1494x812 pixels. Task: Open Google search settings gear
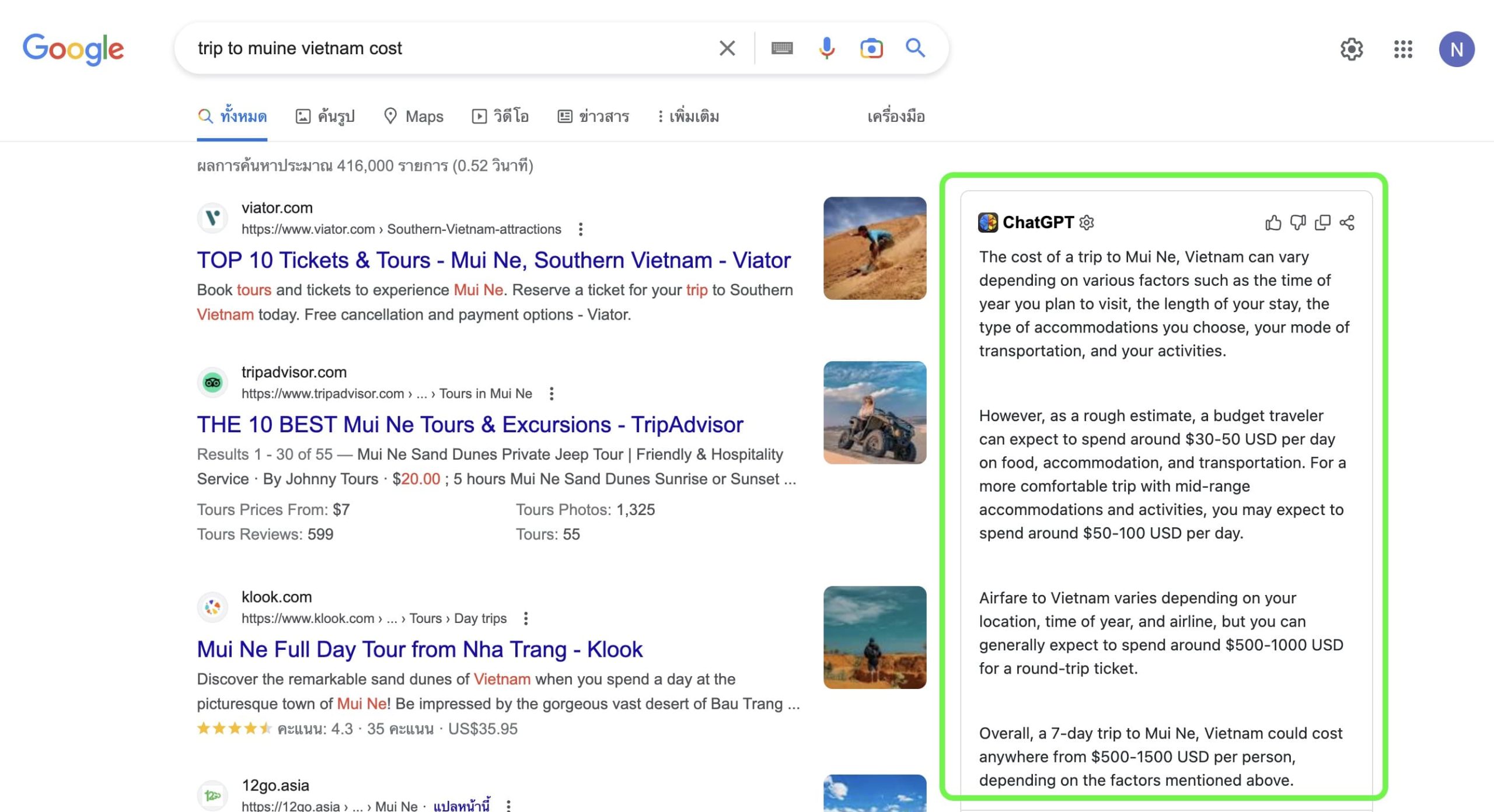[x=1352, y=50]
